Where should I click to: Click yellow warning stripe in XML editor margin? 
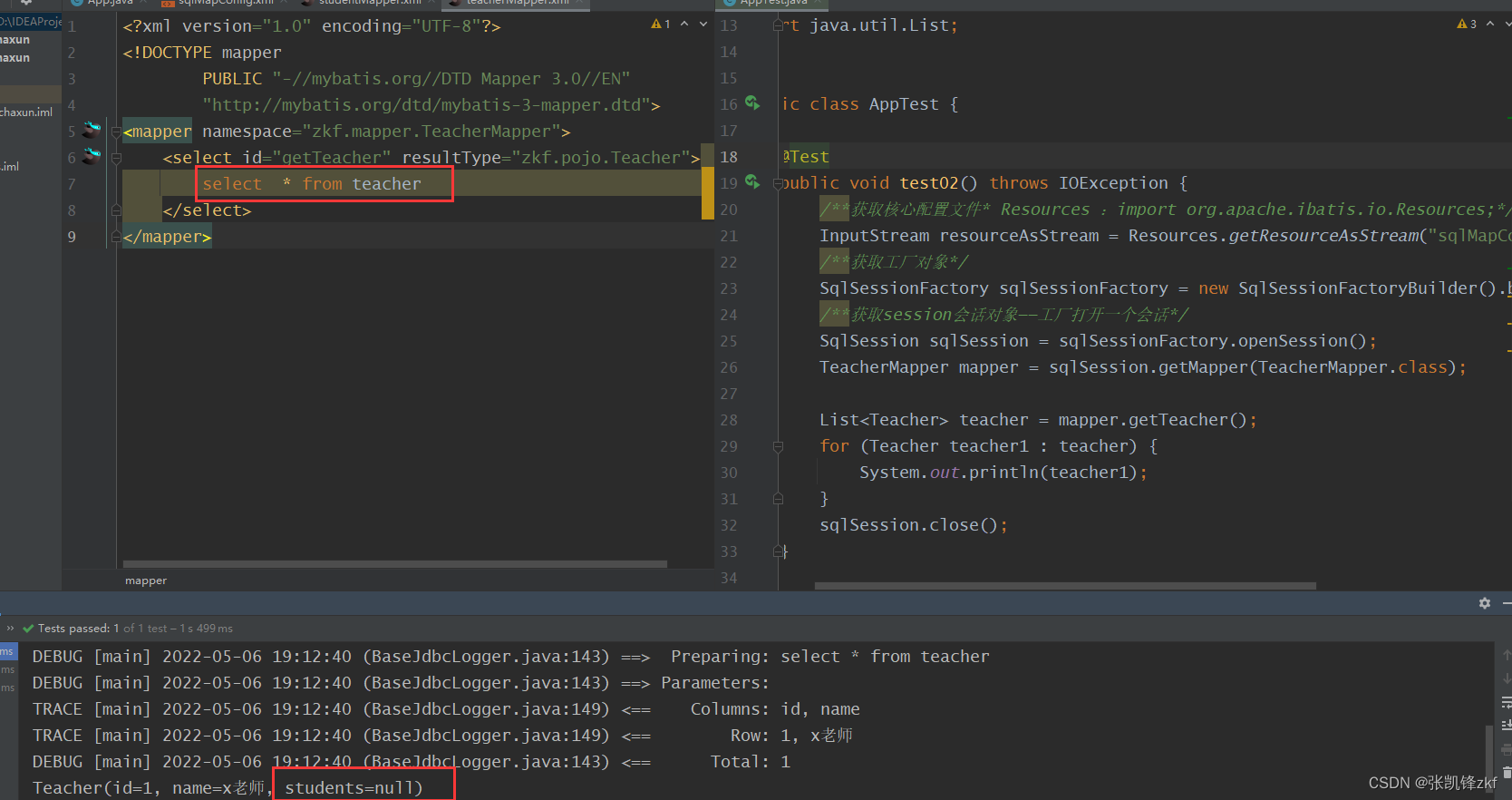point(708,193)
